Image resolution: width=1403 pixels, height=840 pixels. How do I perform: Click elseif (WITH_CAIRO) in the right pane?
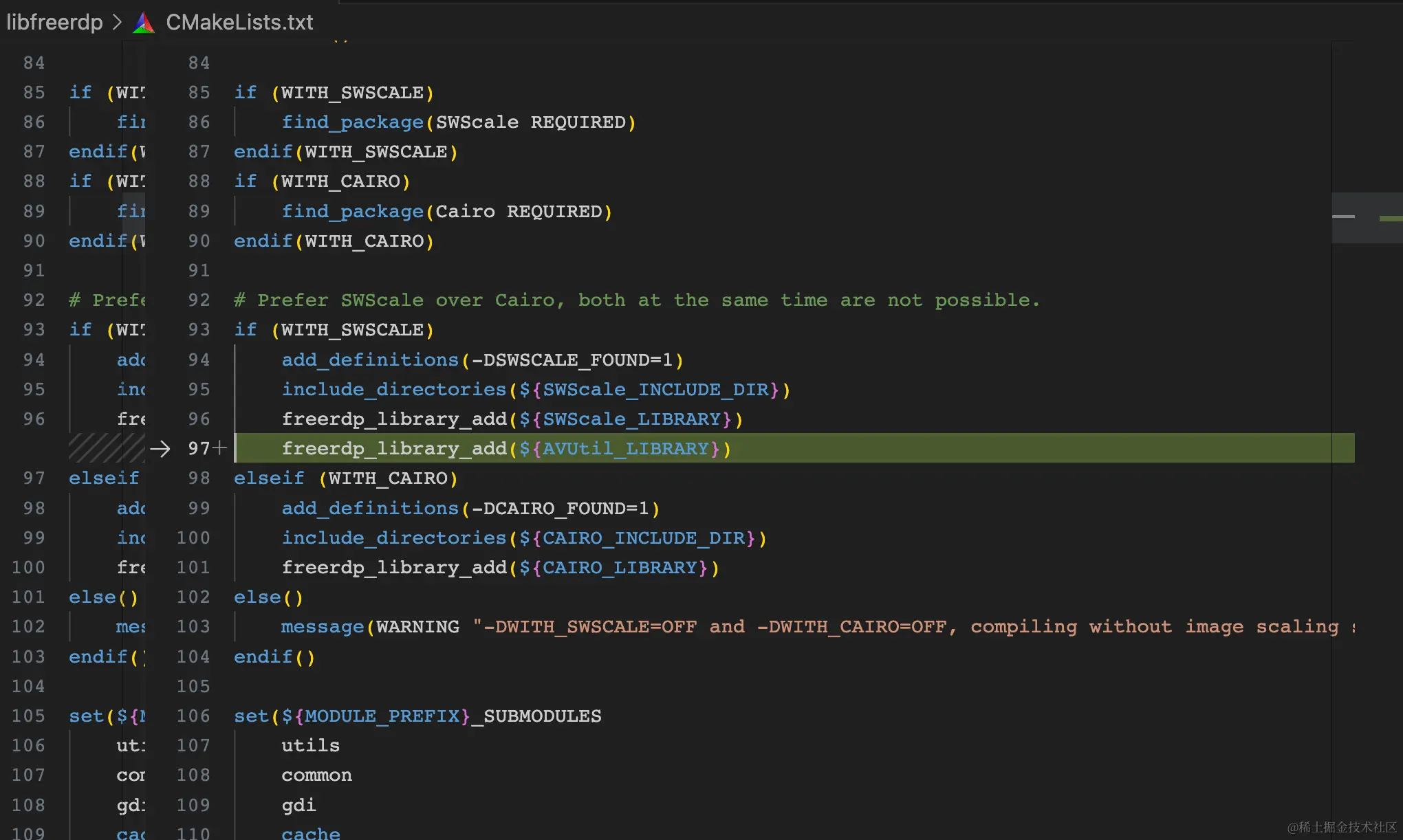[x=345, y=478]
